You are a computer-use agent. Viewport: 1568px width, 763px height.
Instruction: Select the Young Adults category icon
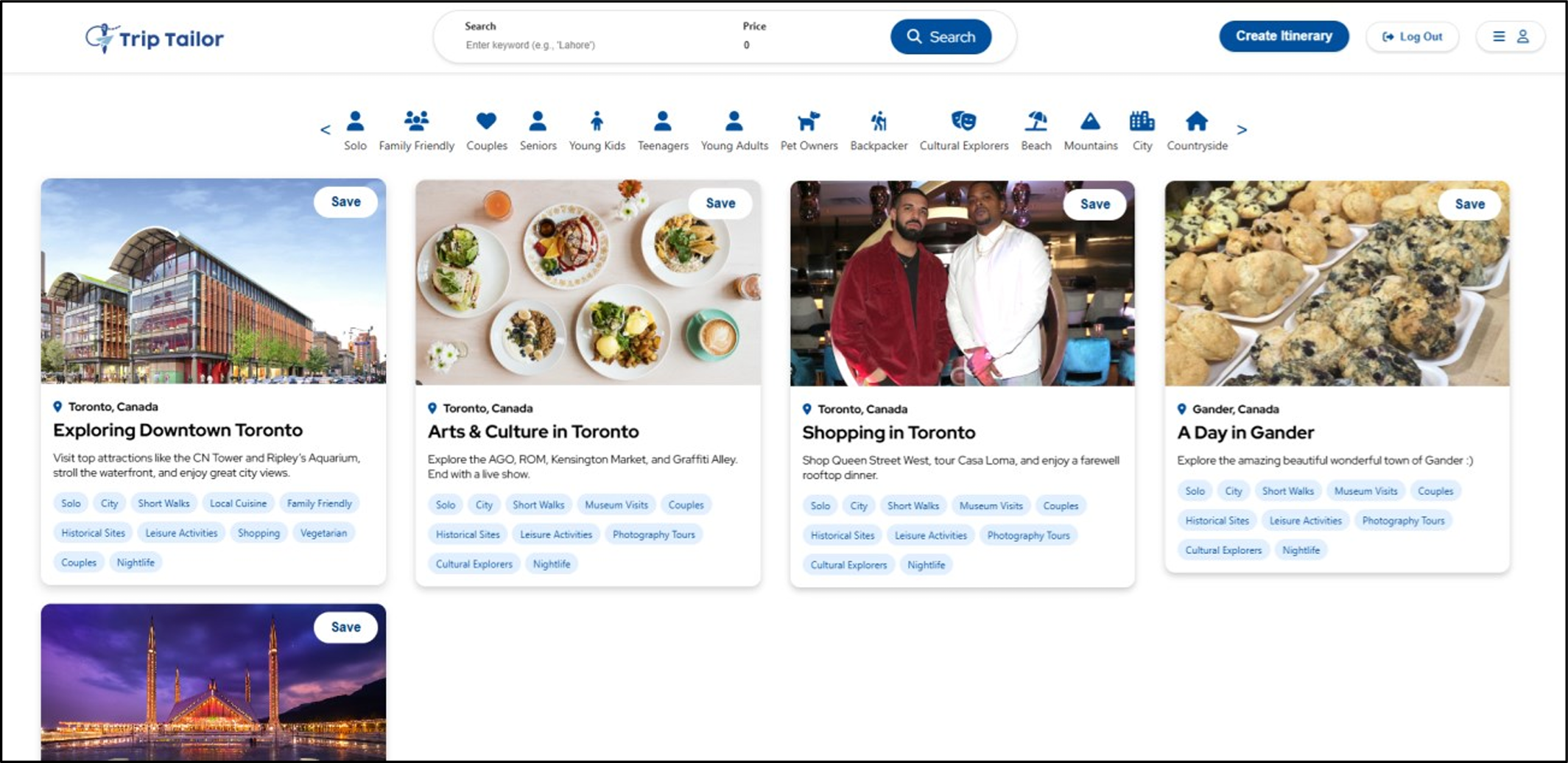click(x=734, y=121)
